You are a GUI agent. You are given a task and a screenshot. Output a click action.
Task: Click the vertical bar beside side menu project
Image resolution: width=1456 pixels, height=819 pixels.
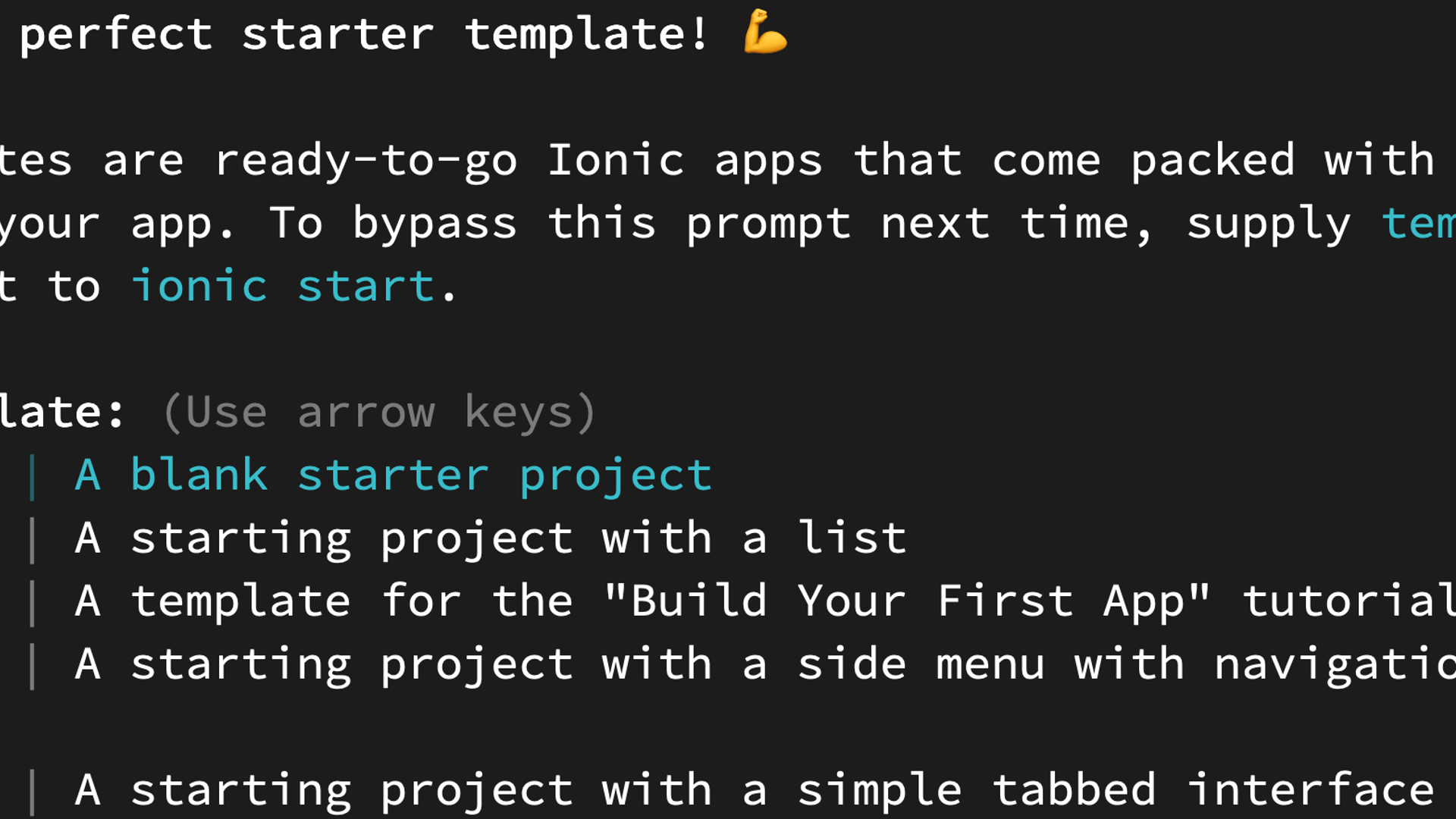click(32, 665)
